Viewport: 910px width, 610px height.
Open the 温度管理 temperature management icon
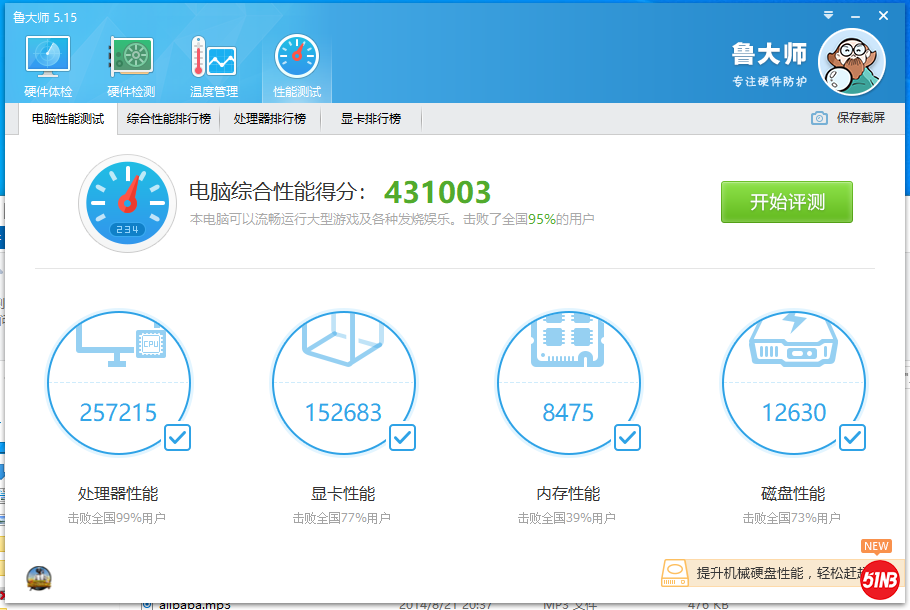(213, 67)
